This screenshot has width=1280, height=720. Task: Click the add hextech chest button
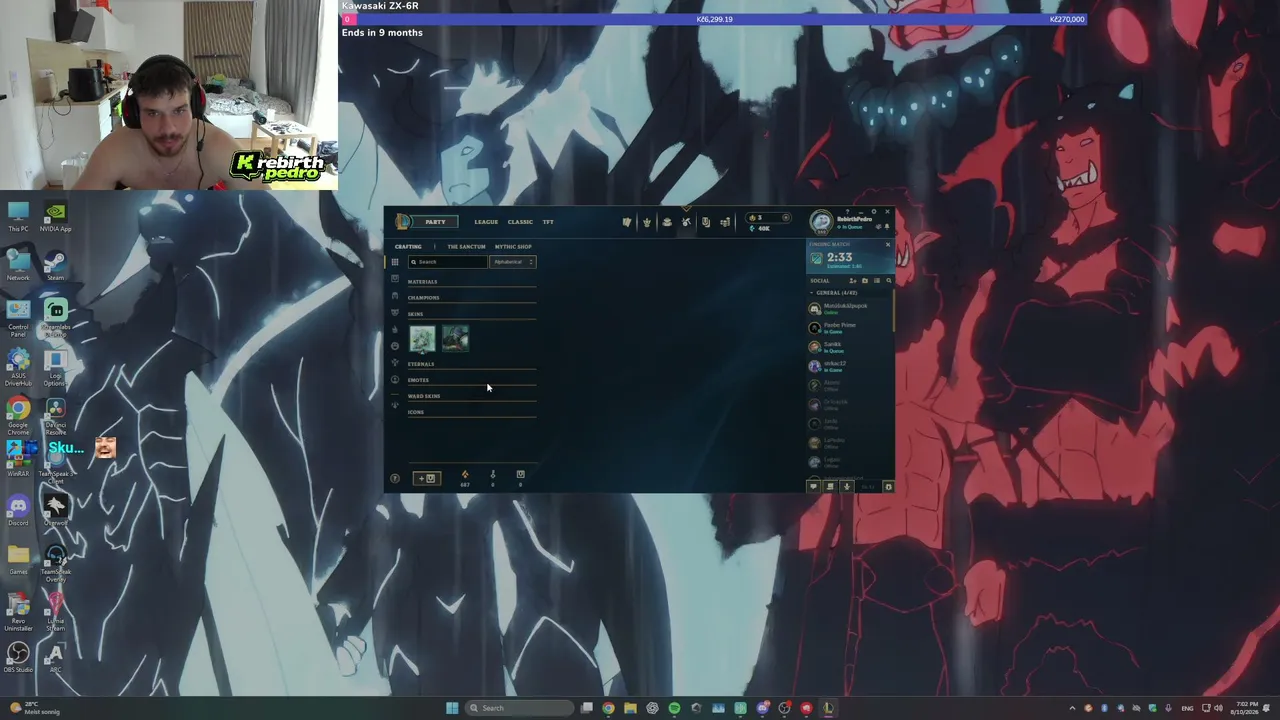[x=426, y=478]
